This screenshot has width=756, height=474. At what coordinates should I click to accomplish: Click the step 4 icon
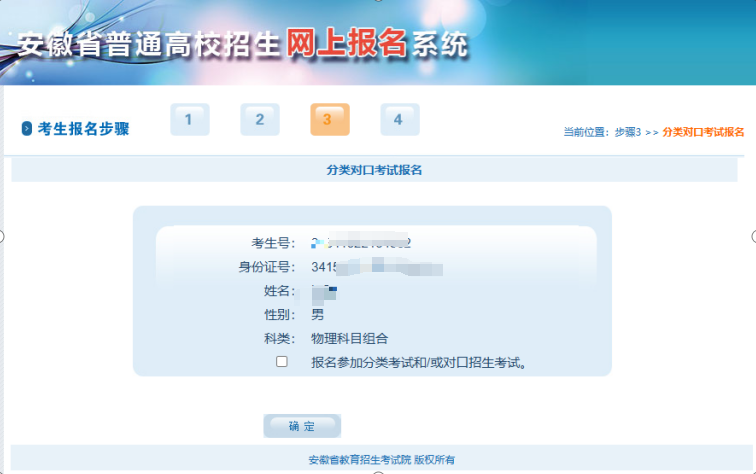399,120
